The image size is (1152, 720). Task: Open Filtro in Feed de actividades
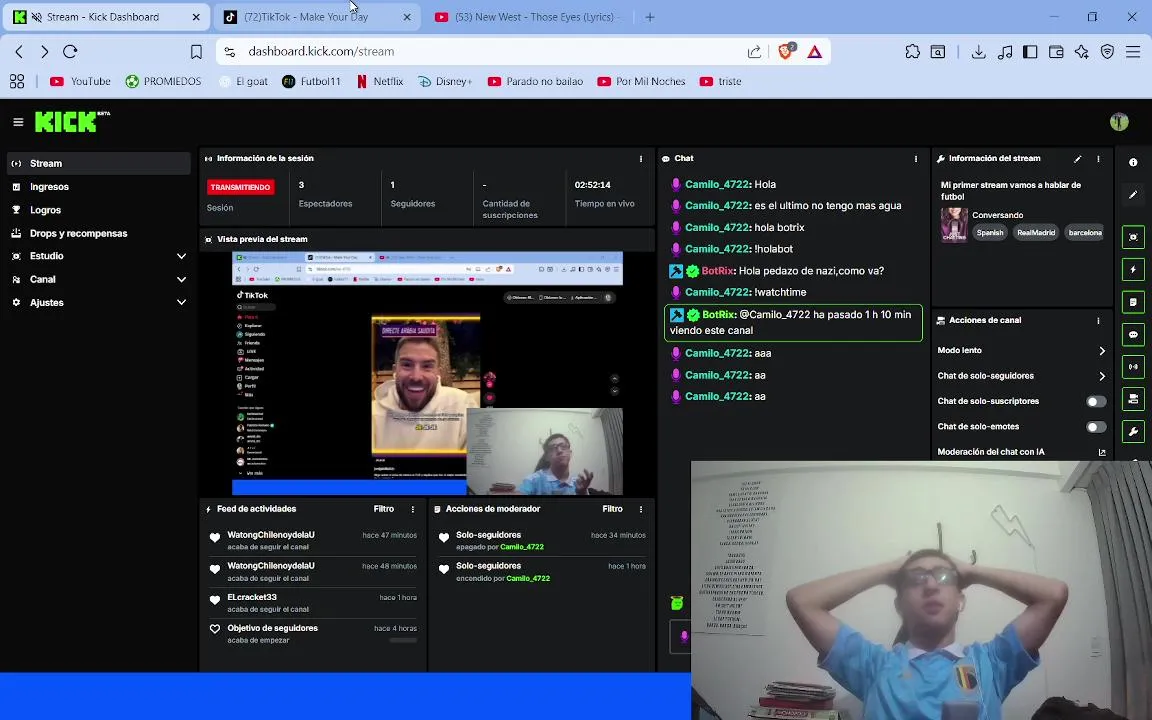click(384, 509)
